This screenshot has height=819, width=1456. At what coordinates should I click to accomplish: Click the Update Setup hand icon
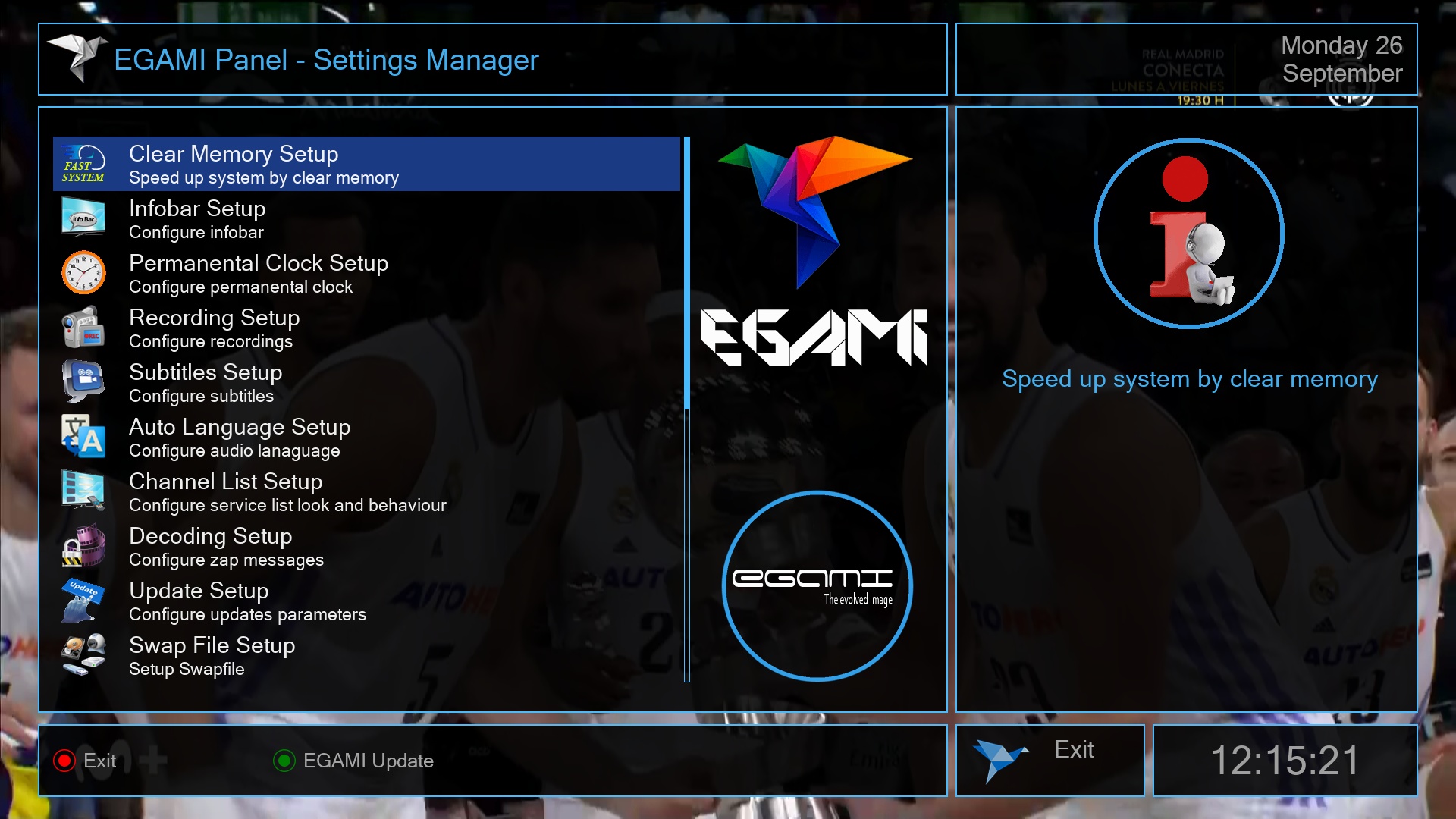tap(83, 601)
